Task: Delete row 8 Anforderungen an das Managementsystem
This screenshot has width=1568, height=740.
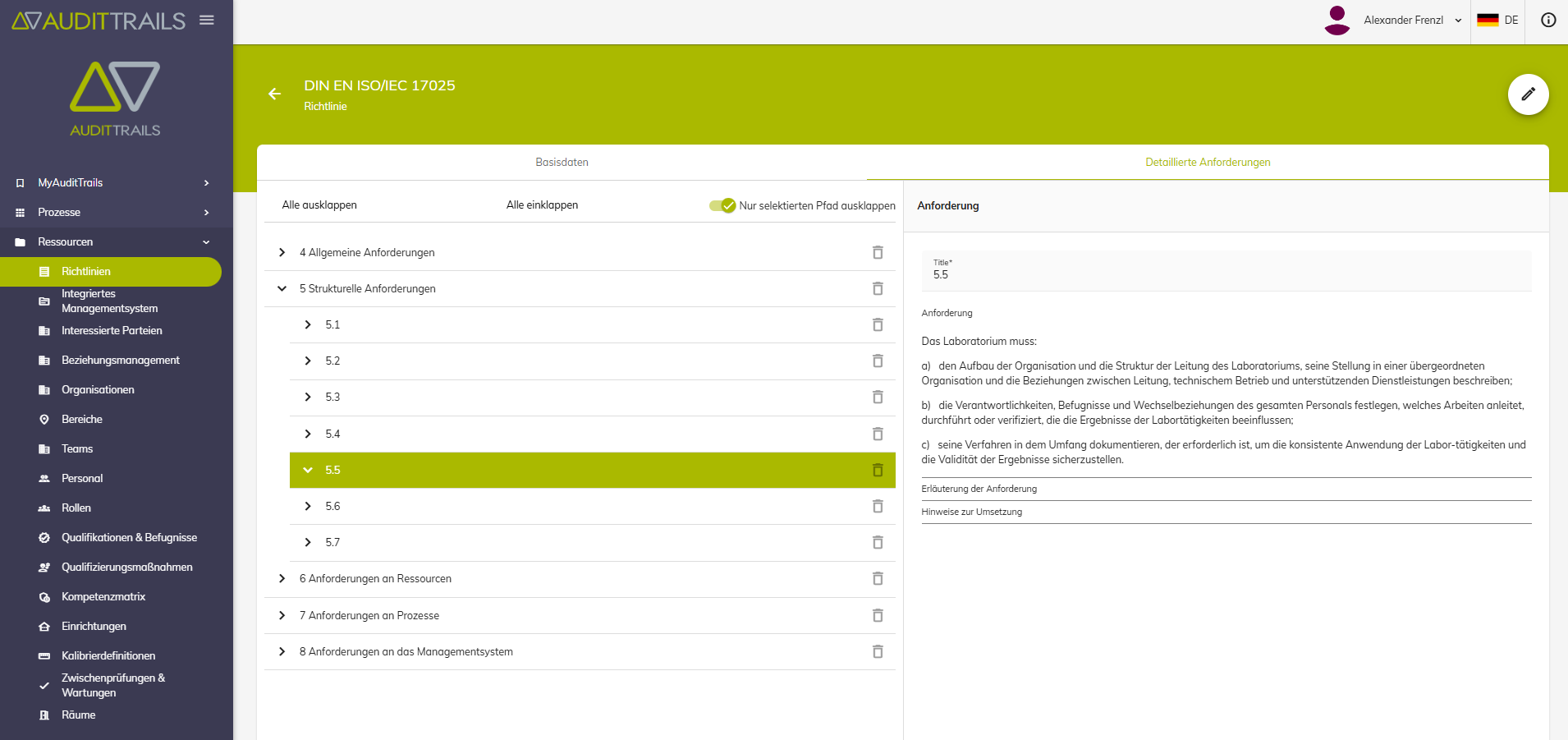Action: [878, 651]
